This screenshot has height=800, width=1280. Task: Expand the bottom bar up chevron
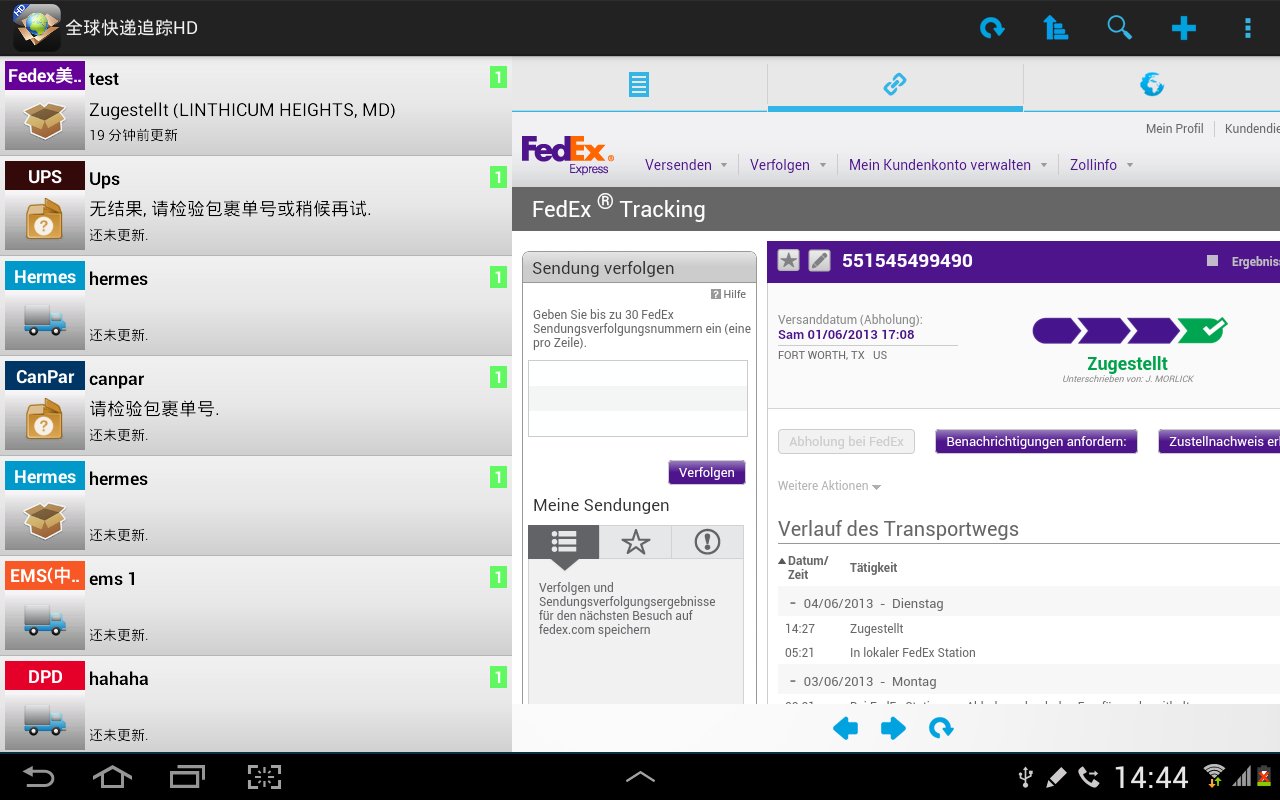[x=640, y=776]
